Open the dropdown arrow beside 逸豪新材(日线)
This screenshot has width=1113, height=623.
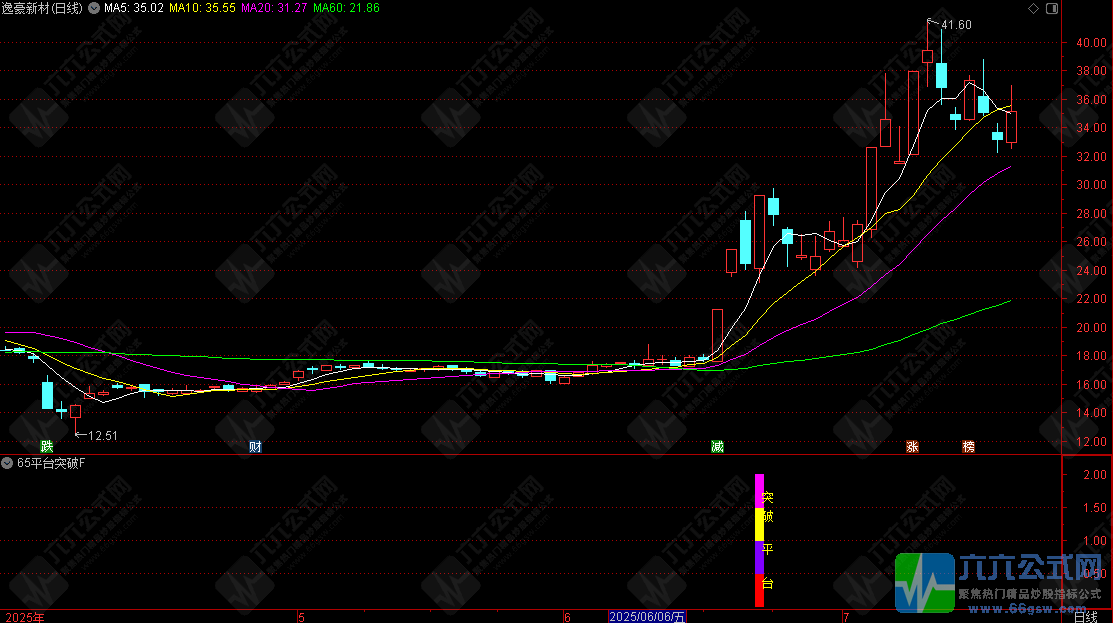click(x=94, y=9)
